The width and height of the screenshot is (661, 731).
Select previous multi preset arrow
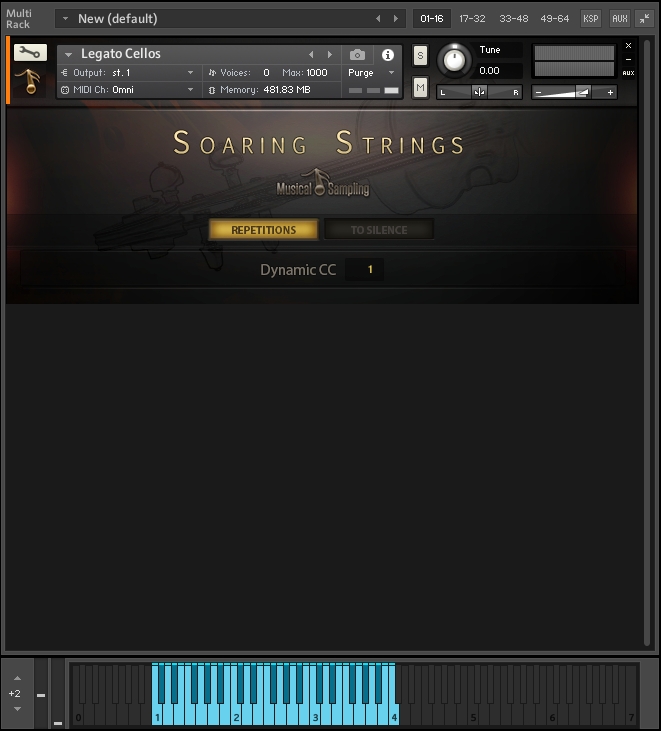(x=378, y=19)
